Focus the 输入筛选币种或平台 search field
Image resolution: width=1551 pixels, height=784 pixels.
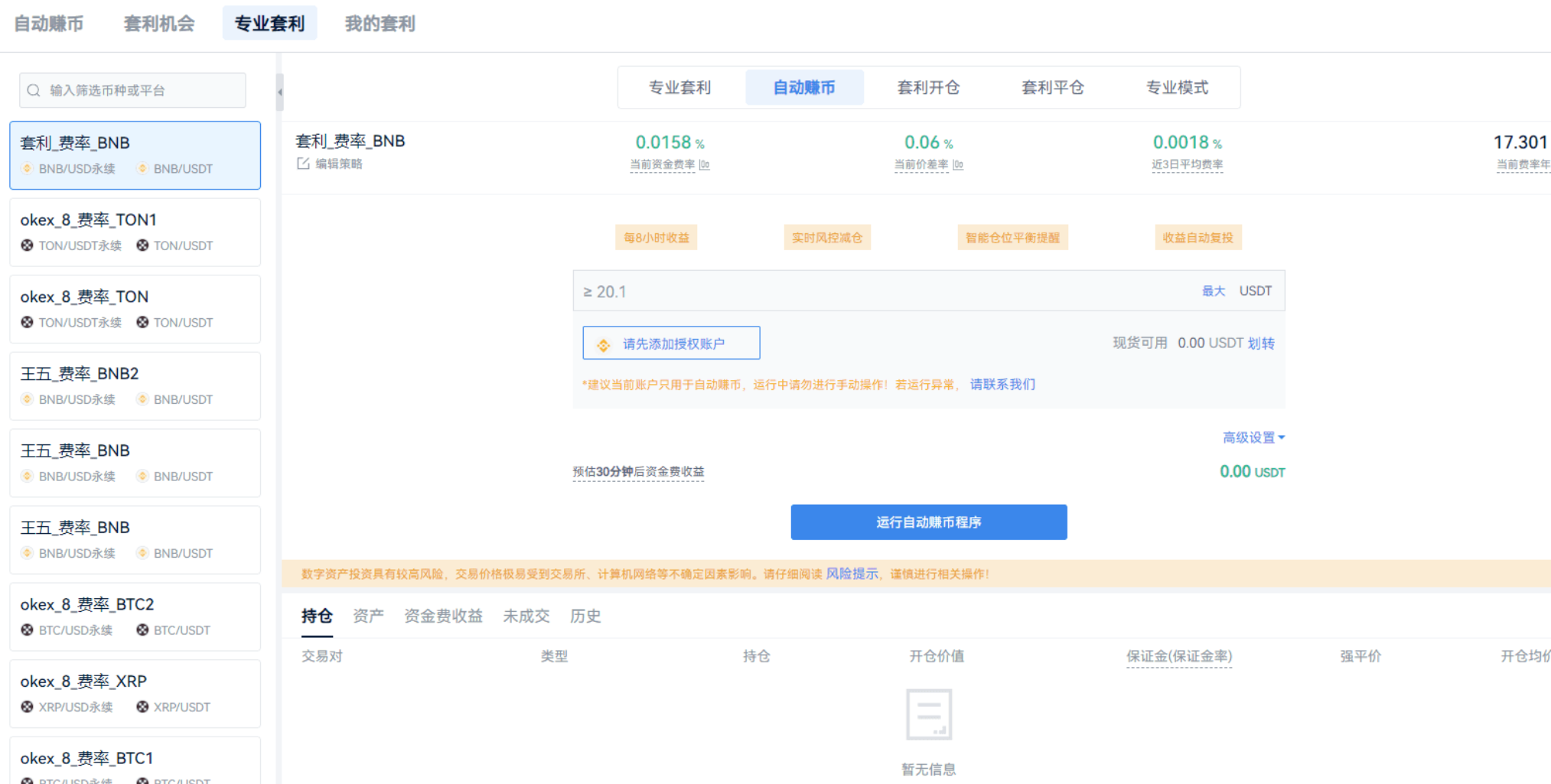coord(132,90)
